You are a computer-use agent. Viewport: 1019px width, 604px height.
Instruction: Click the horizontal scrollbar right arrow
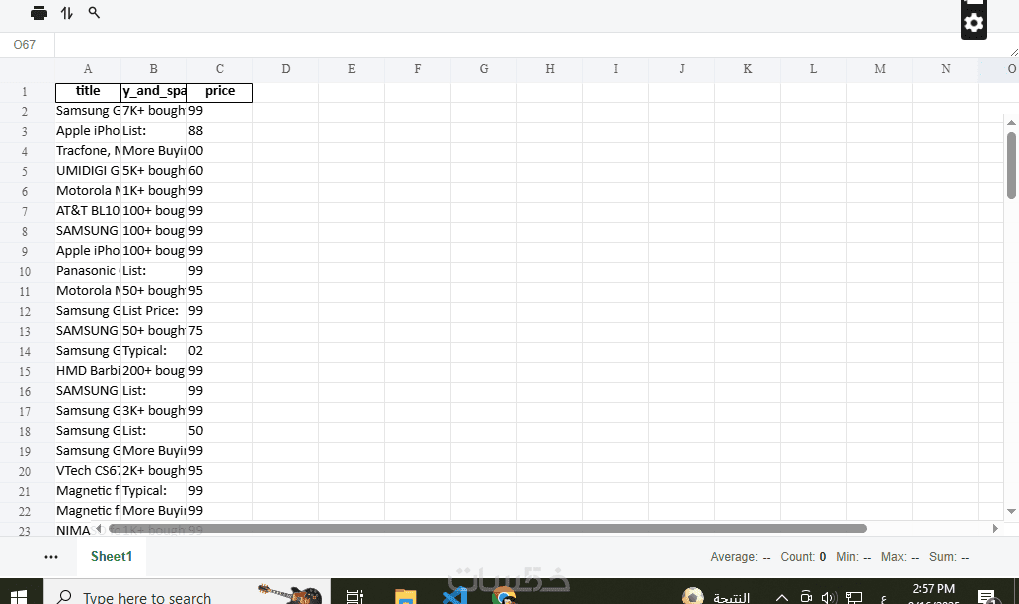tap(995, 529)
